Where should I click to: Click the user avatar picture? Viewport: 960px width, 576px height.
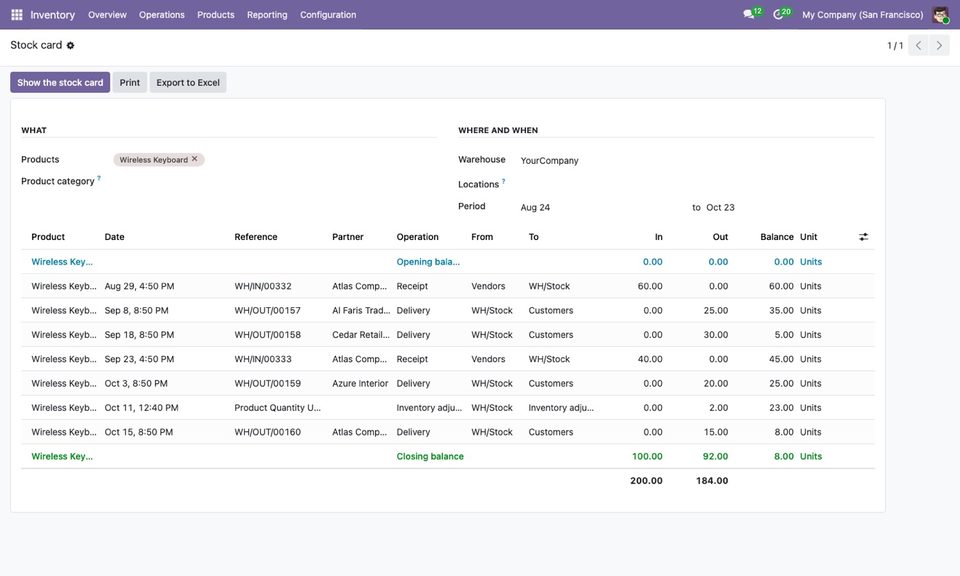940,15
